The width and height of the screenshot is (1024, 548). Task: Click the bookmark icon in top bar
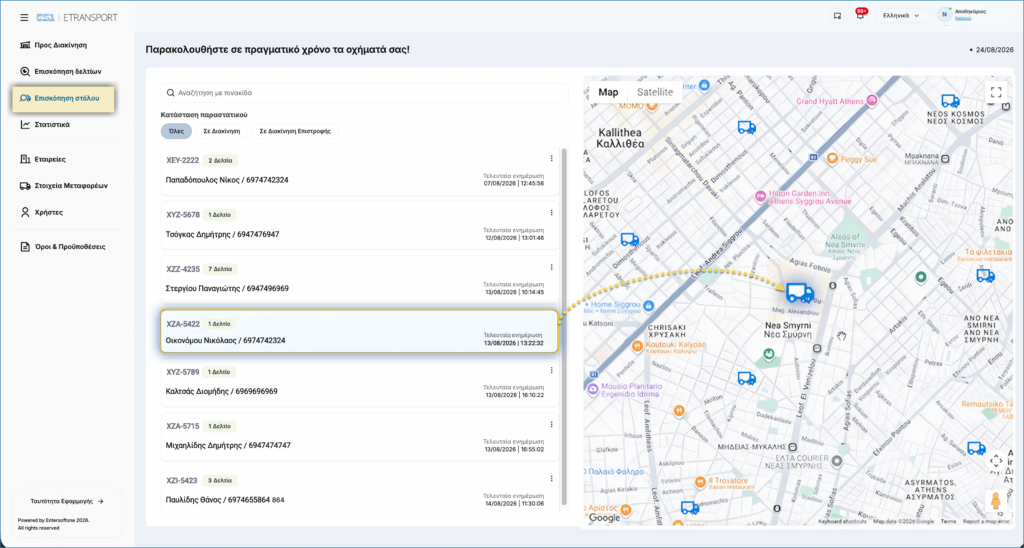[837, 16]
